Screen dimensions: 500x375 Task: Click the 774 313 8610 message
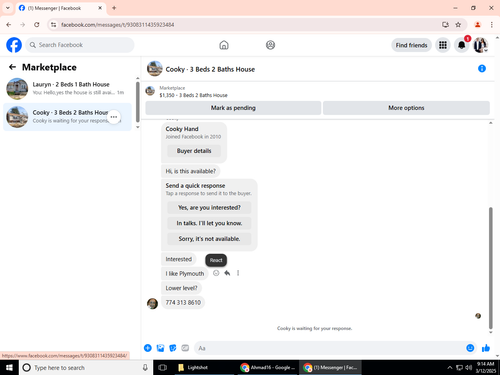click(183, 303)
